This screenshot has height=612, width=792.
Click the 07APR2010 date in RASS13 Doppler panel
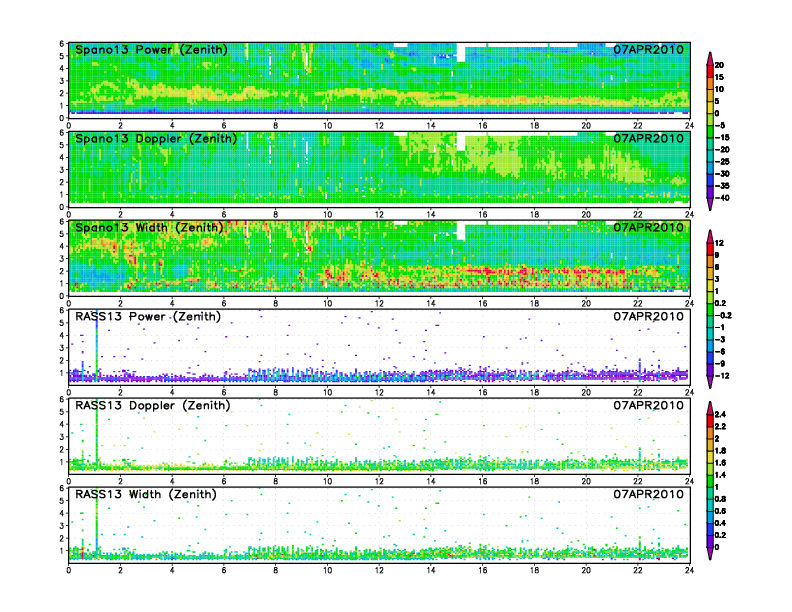(649, 405)
